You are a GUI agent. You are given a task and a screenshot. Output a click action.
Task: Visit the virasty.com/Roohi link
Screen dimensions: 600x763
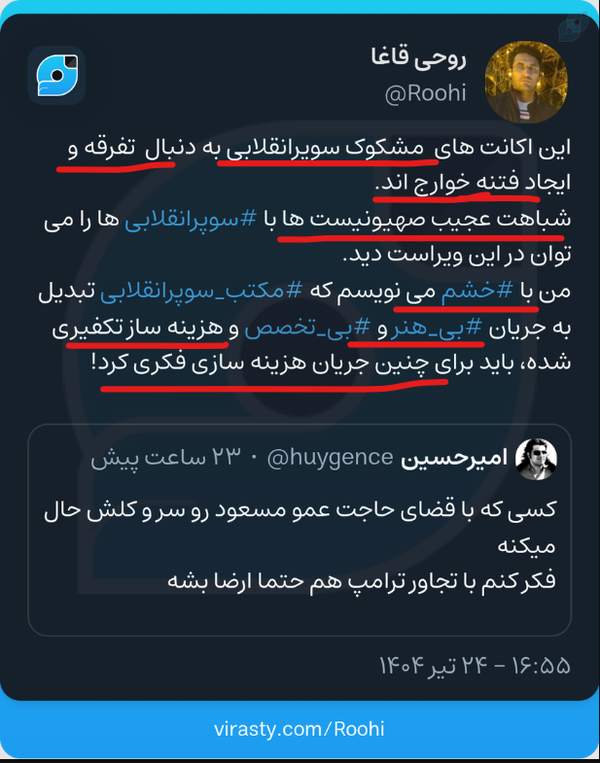point(299,729)
